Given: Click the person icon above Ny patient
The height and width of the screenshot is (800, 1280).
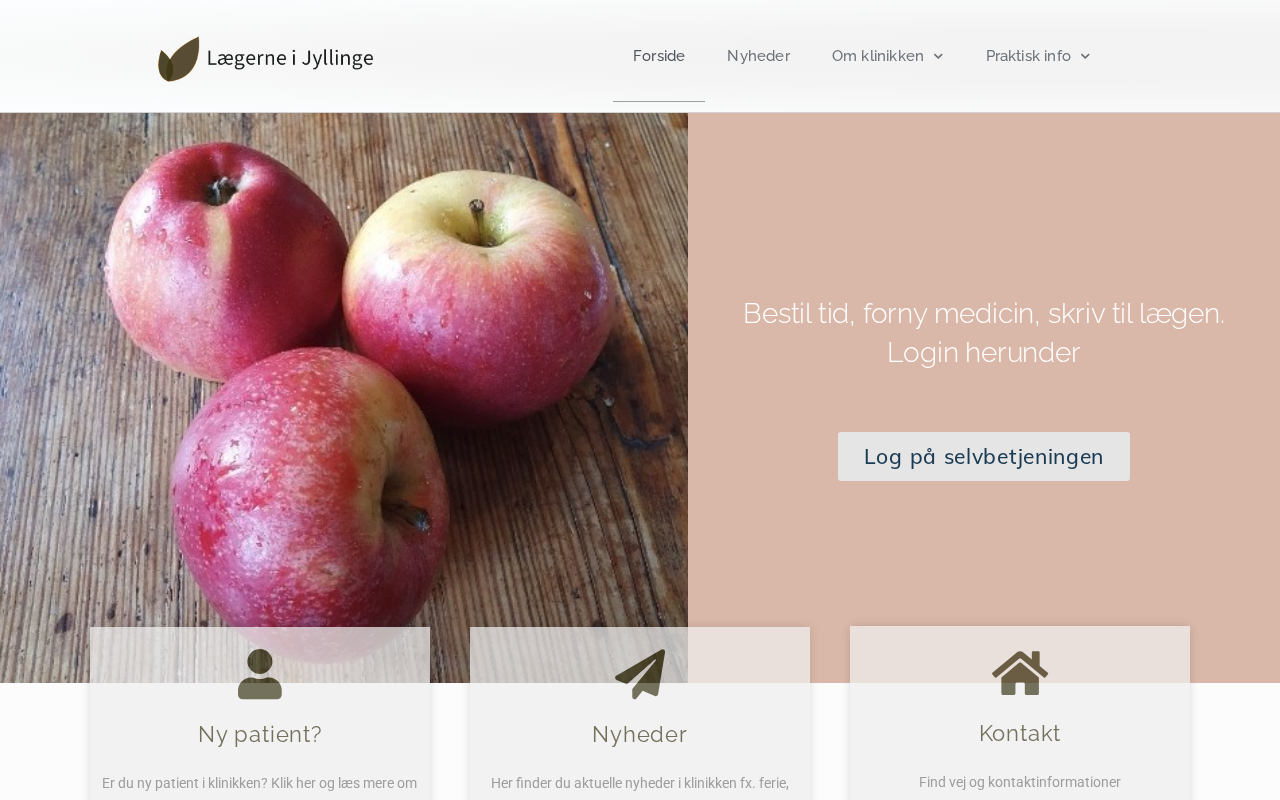Looking at the screenshot, I should tap(260, 674).
